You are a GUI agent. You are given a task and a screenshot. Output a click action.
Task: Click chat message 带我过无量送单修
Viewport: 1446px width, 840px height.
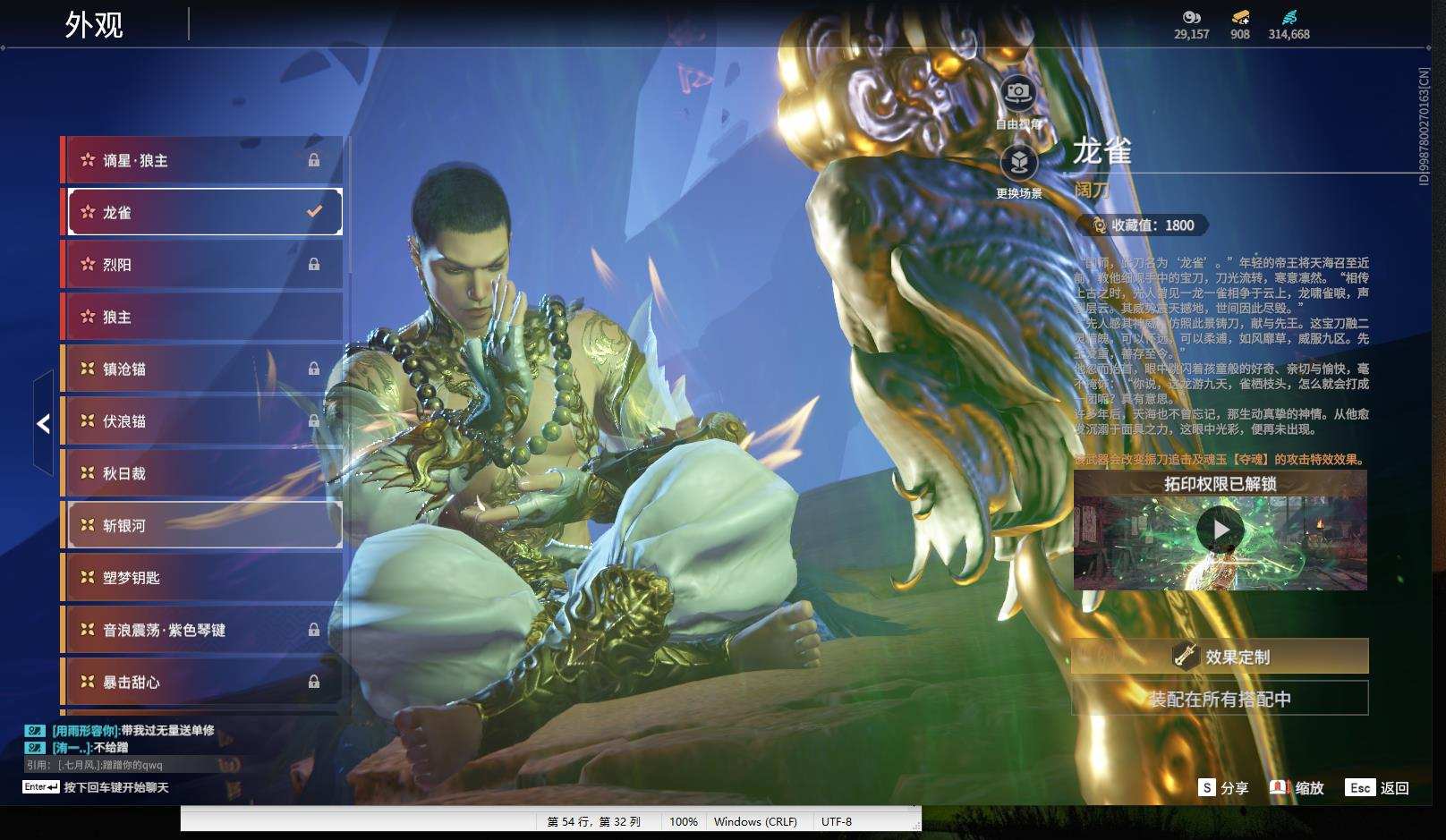click(x=168, y=730)
